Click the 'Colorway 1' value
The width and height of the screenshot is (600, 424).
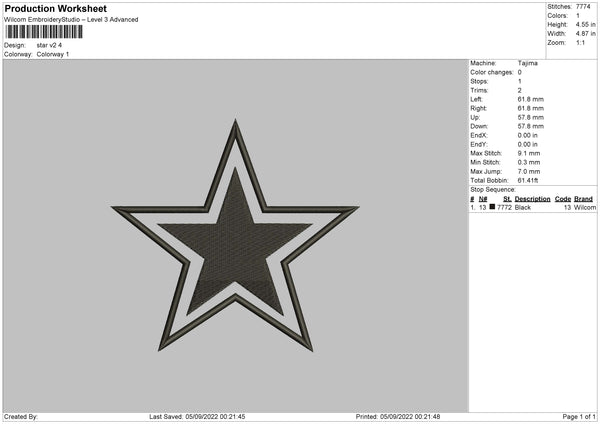(x=53, y=54)
